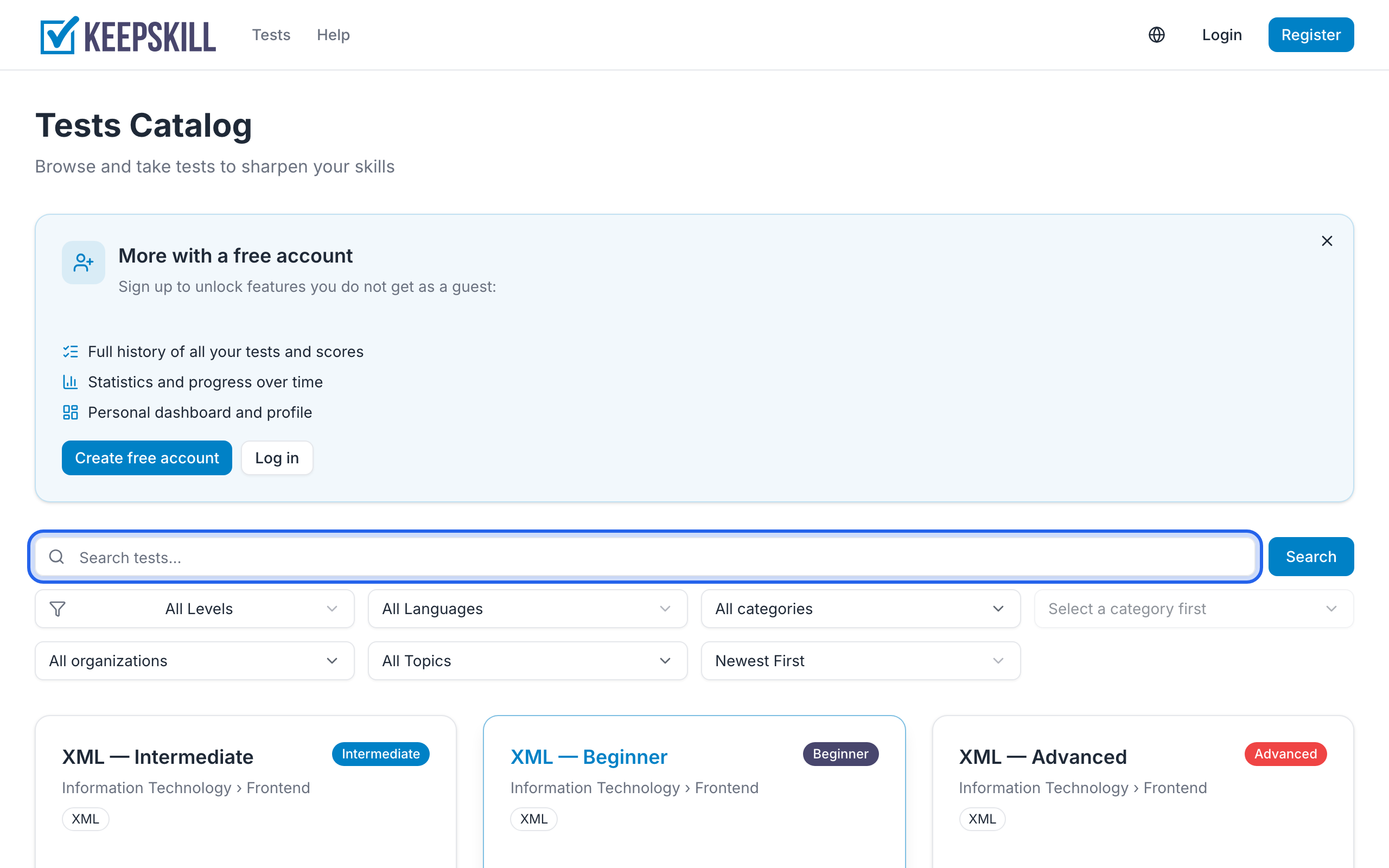The width and height of the screenshot is (1389, 868).
Task: Focus the Search tests input field
Action: (645, 557)
